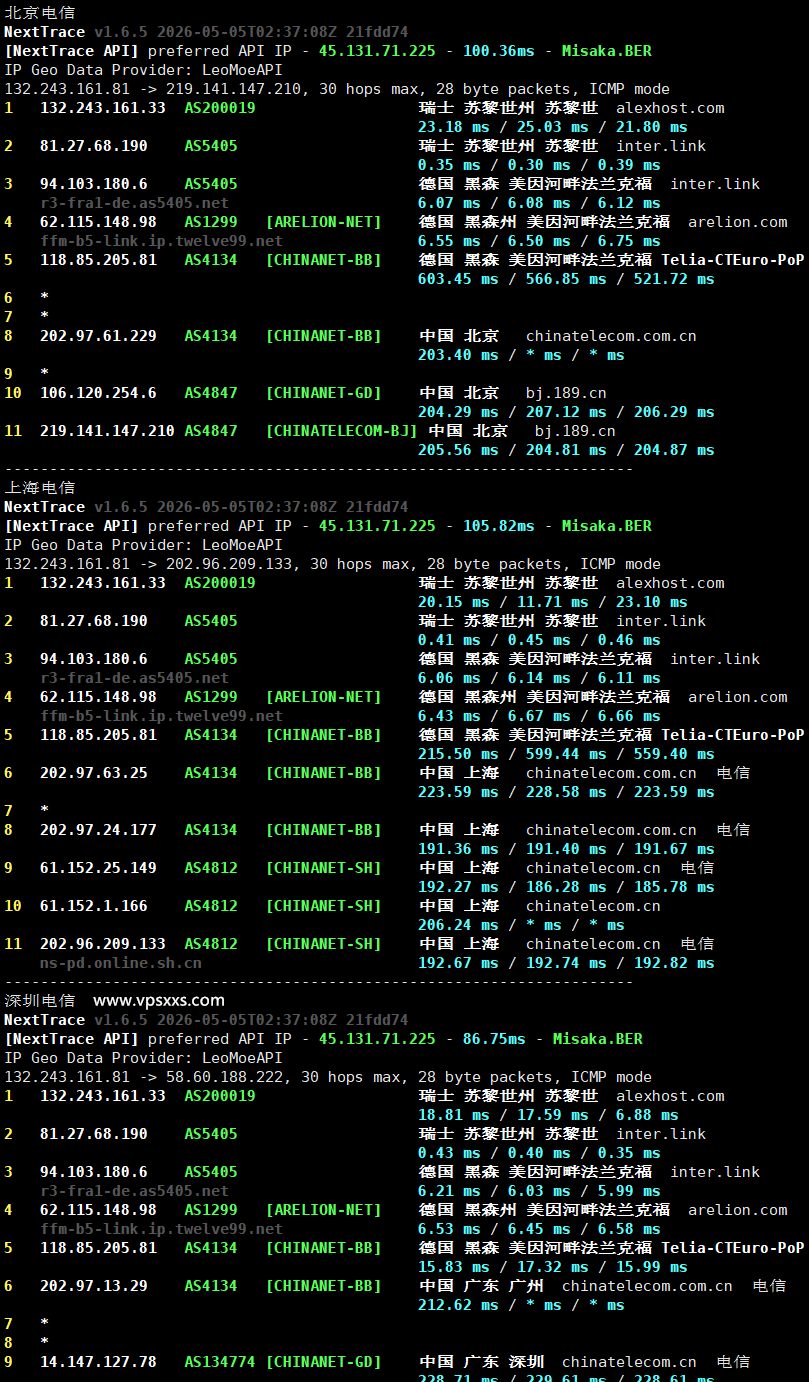
Task: Click hop IP address 61.152.25.149
Action: tap(98, 868)
